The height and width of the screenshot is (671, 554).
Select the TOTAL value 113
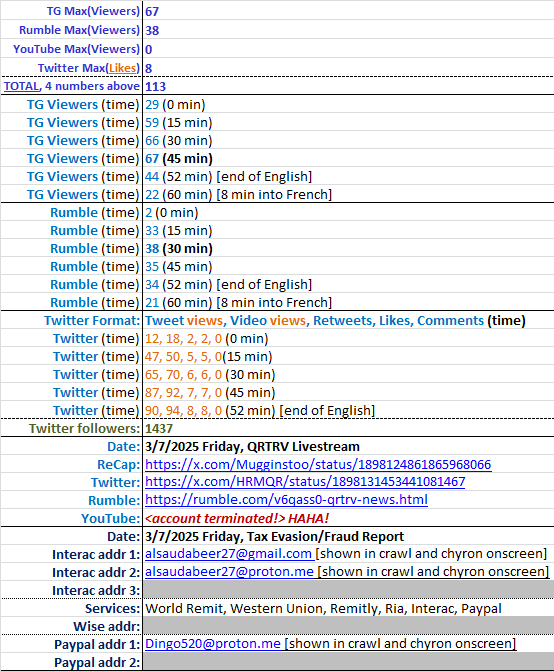coord(155,86)
